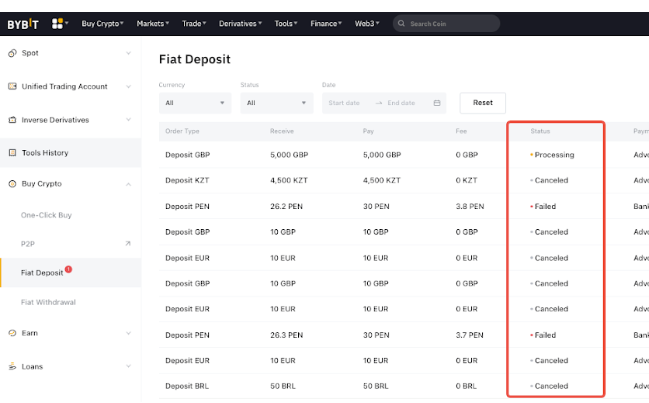Click the P2P external link arrow

pos(128,243)
